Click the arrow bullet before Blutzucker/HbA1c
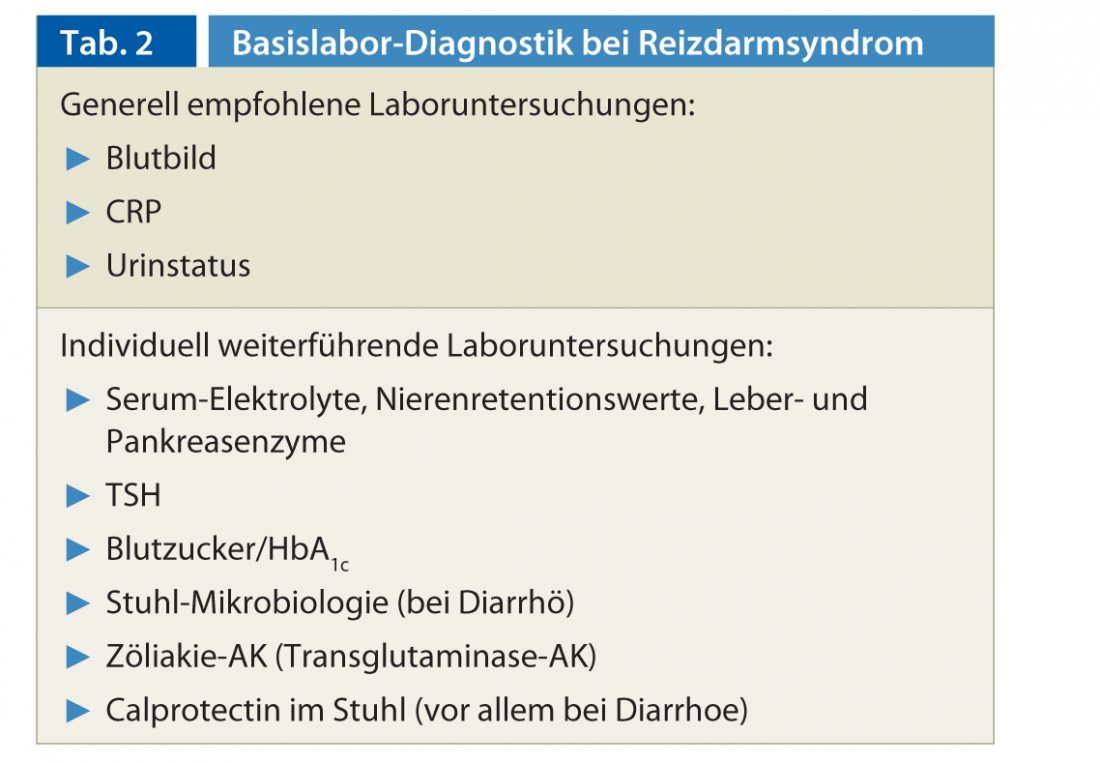This screenshot has width=1100, height=763. 78,549
